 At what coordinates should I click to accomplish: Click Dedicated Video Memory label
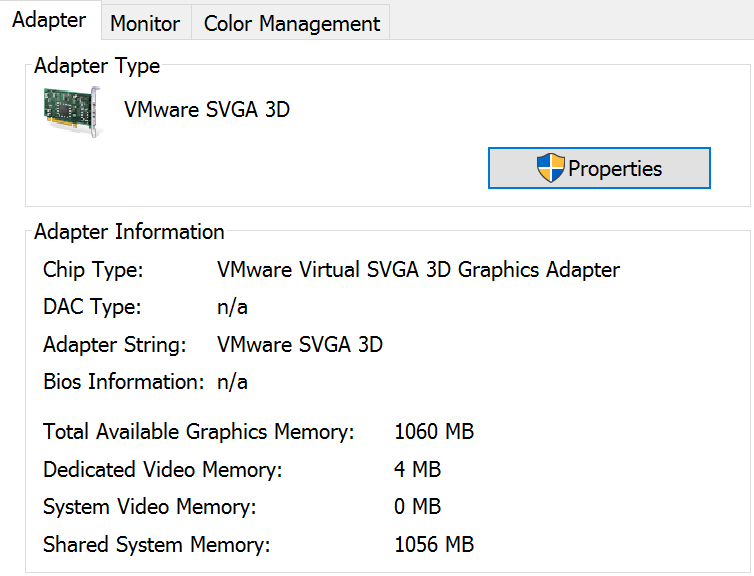click(x=163, y=470)
